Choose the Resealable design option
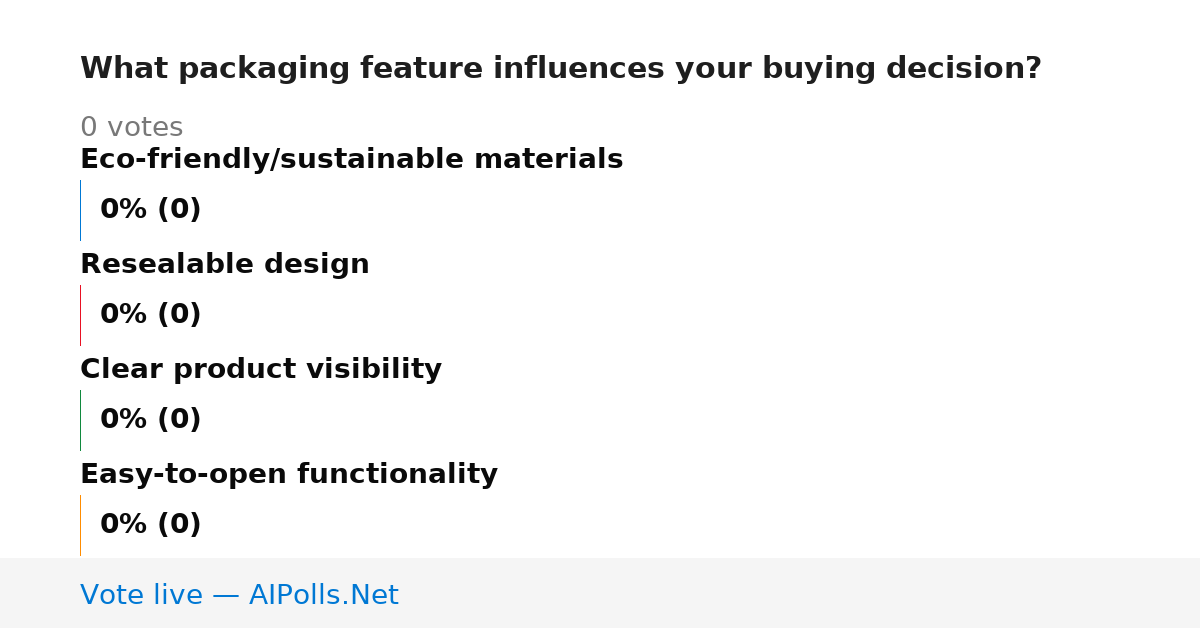 (225, 264)
